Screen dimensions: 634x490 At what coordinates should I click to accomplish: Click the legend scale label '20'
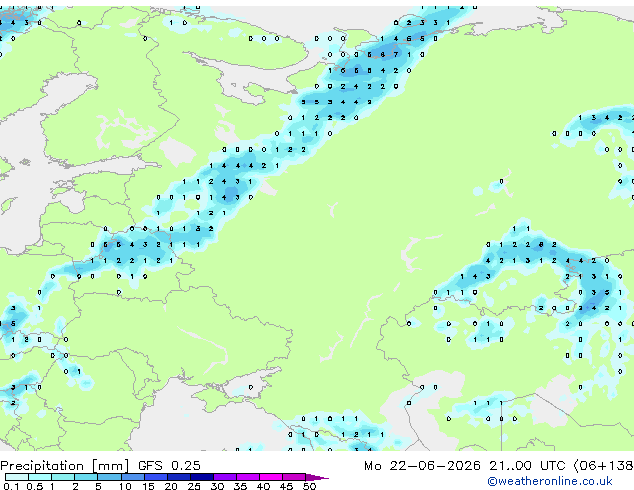coord(171,486)
